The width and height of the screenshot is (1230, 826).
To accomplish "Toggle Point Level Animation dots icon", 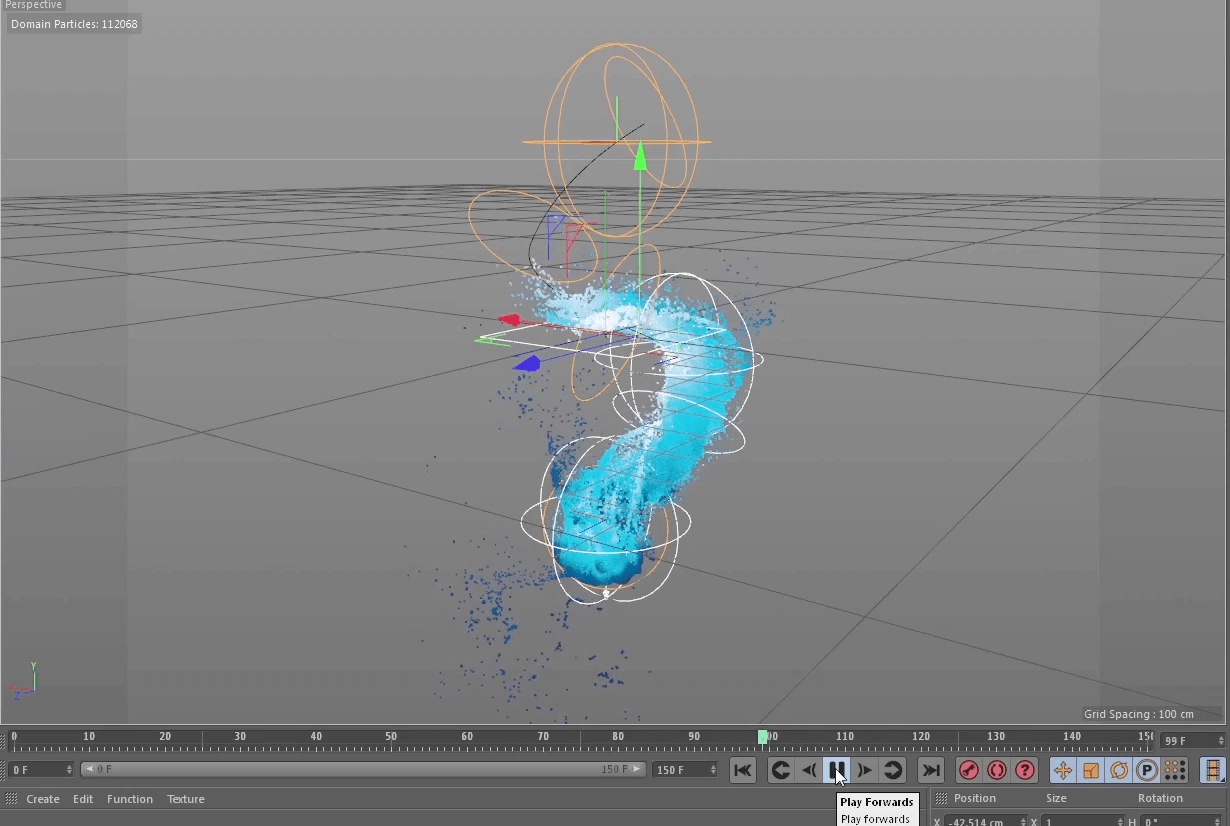I will [x=1175, y=770].
